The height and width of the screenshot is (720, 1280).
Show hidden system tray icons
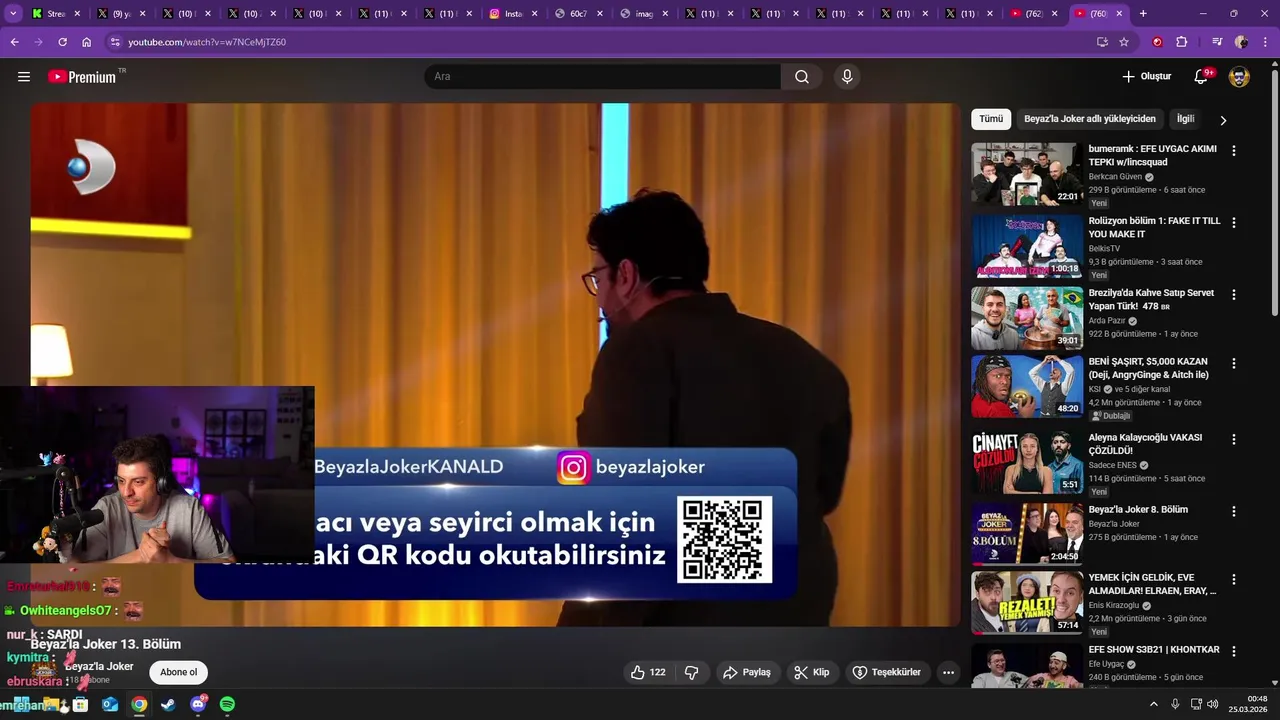tap(1153, 704)
